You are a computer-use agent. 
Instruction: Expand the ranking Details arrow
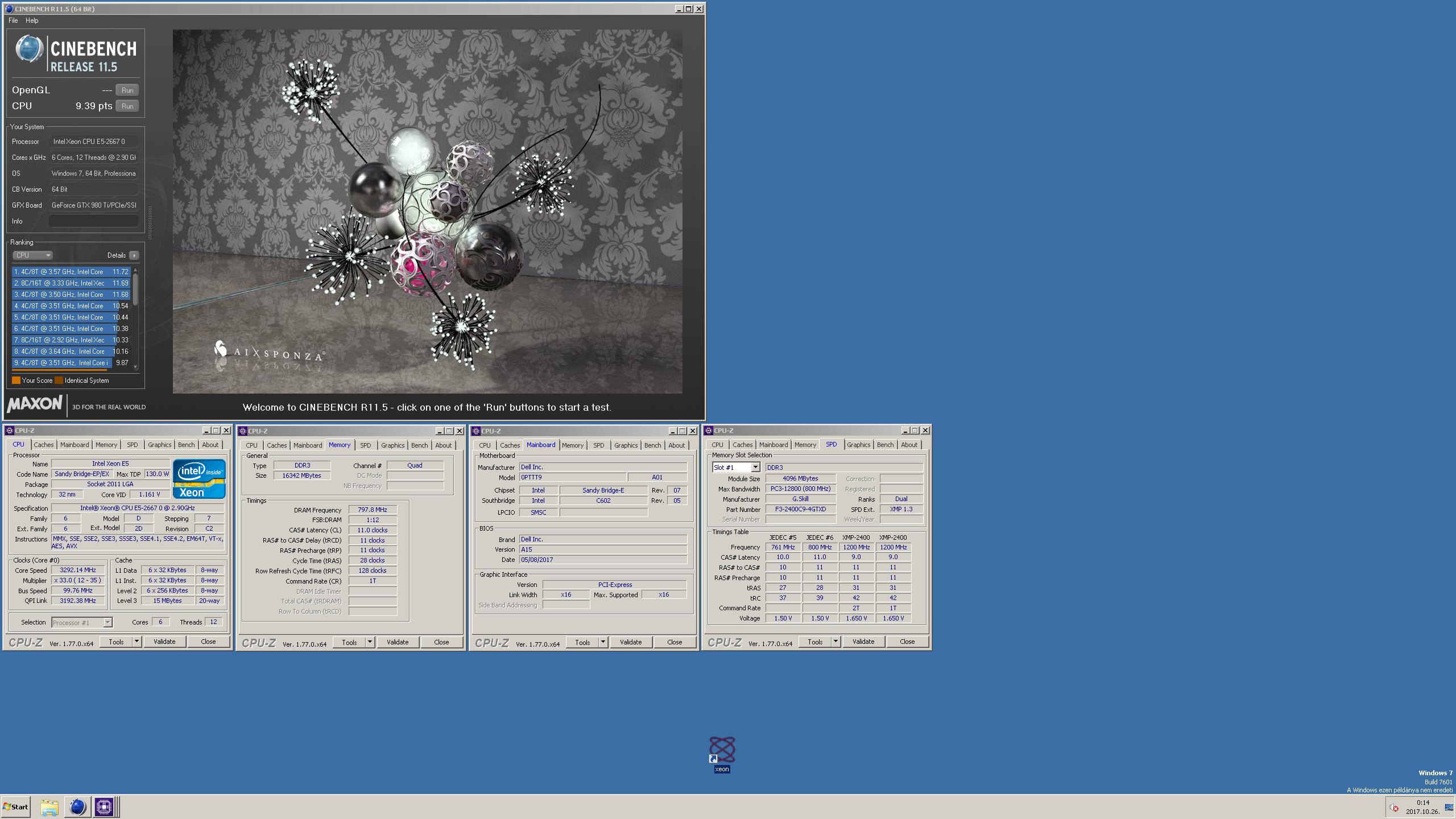[x=134, y=255]
